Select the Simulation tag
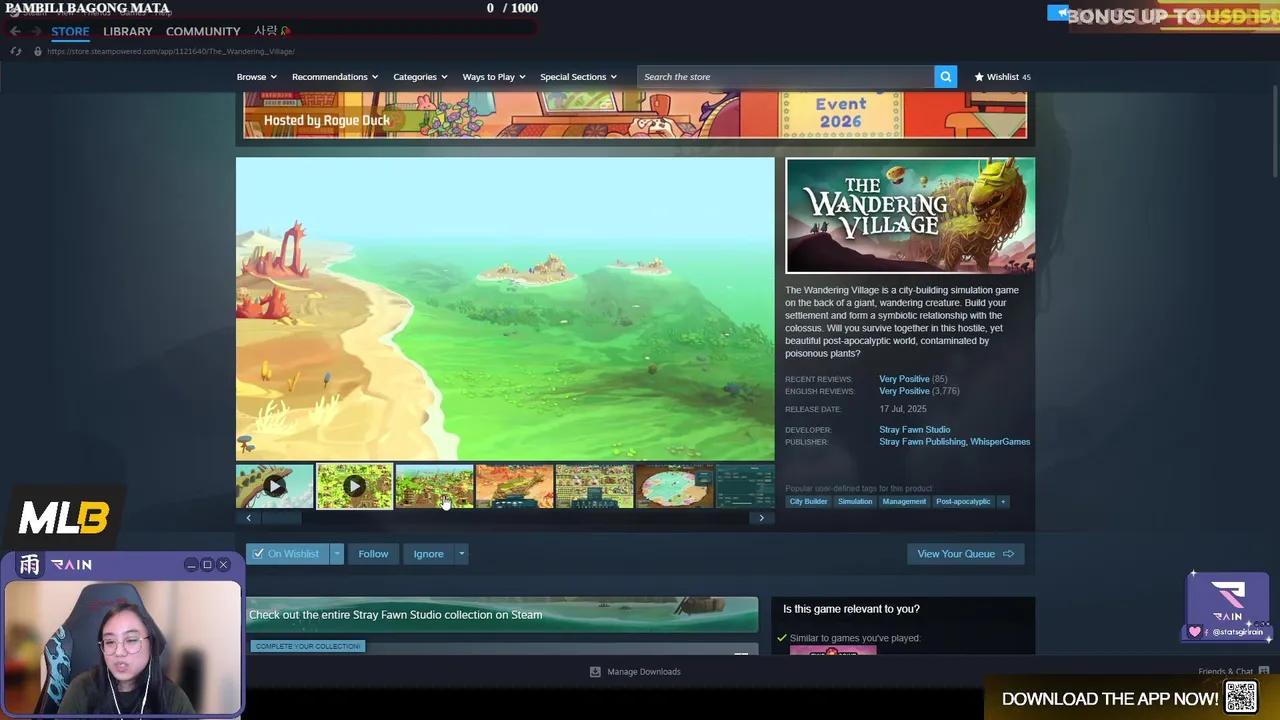This screenshot has width=1280, height=720. coord(855,501)
